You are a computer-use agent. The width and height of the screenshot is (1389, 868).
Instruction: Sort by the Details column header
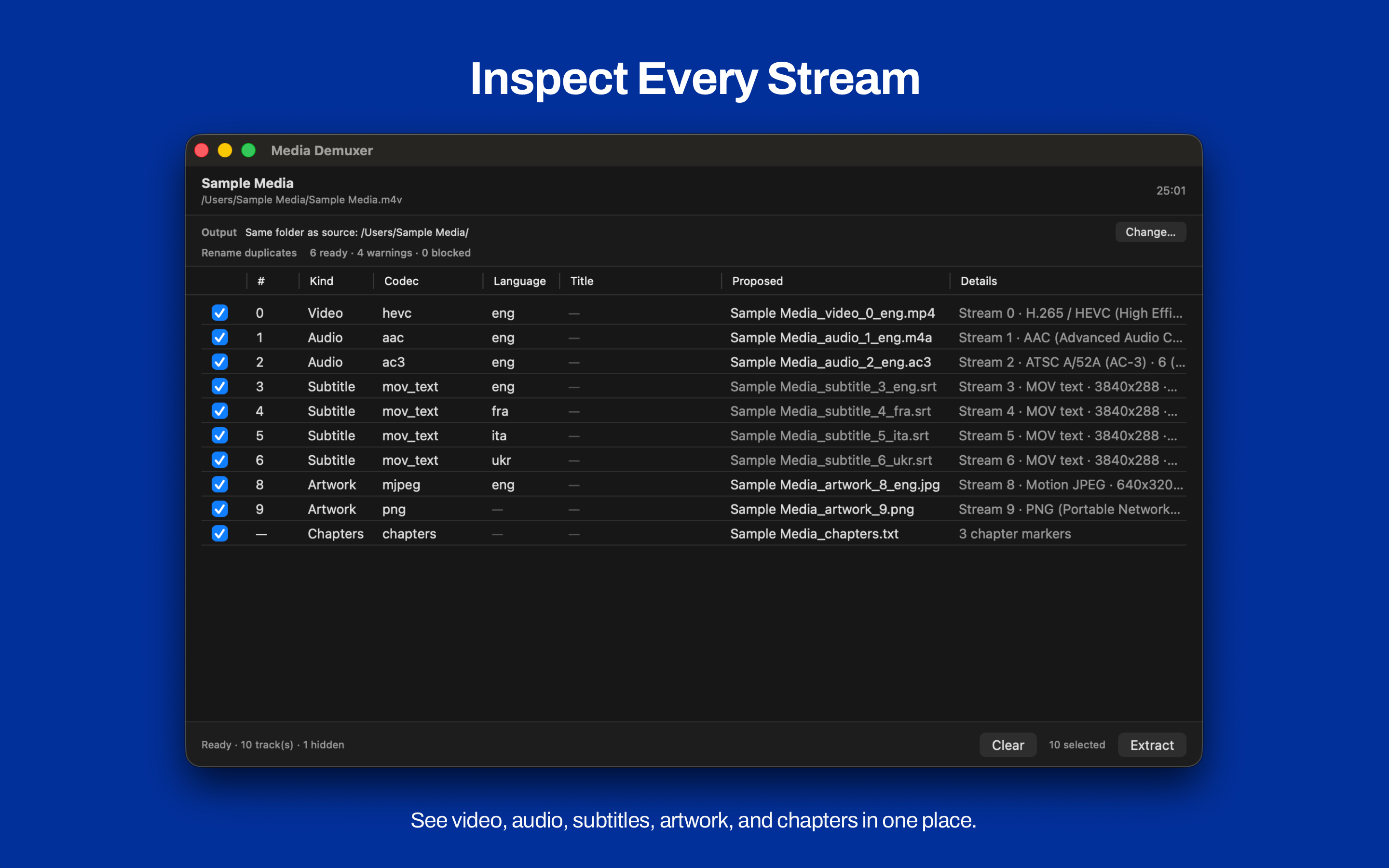979,281
